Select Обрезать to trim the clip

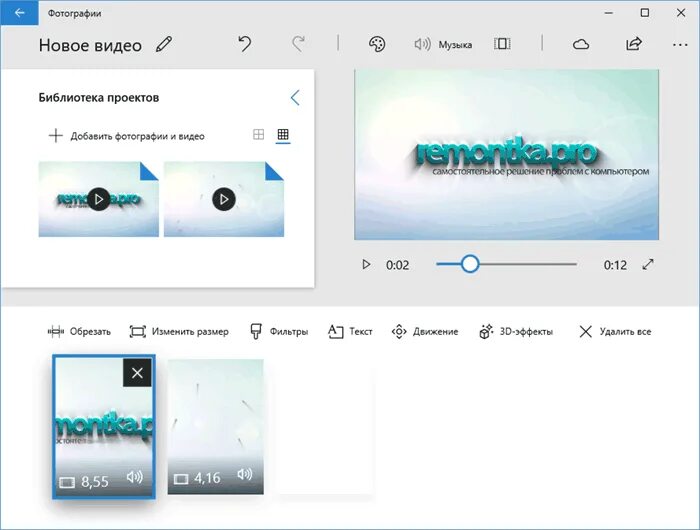click(x=79, y=332)
